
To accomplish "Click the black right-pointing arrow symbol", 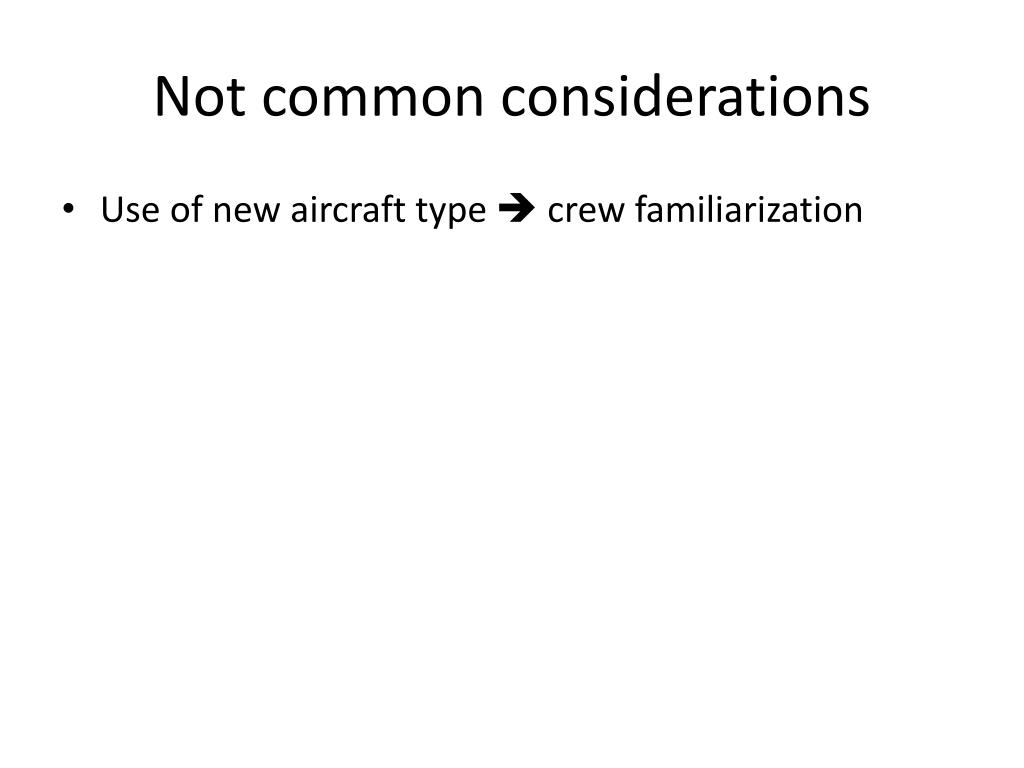I will (x=517, y=209).
